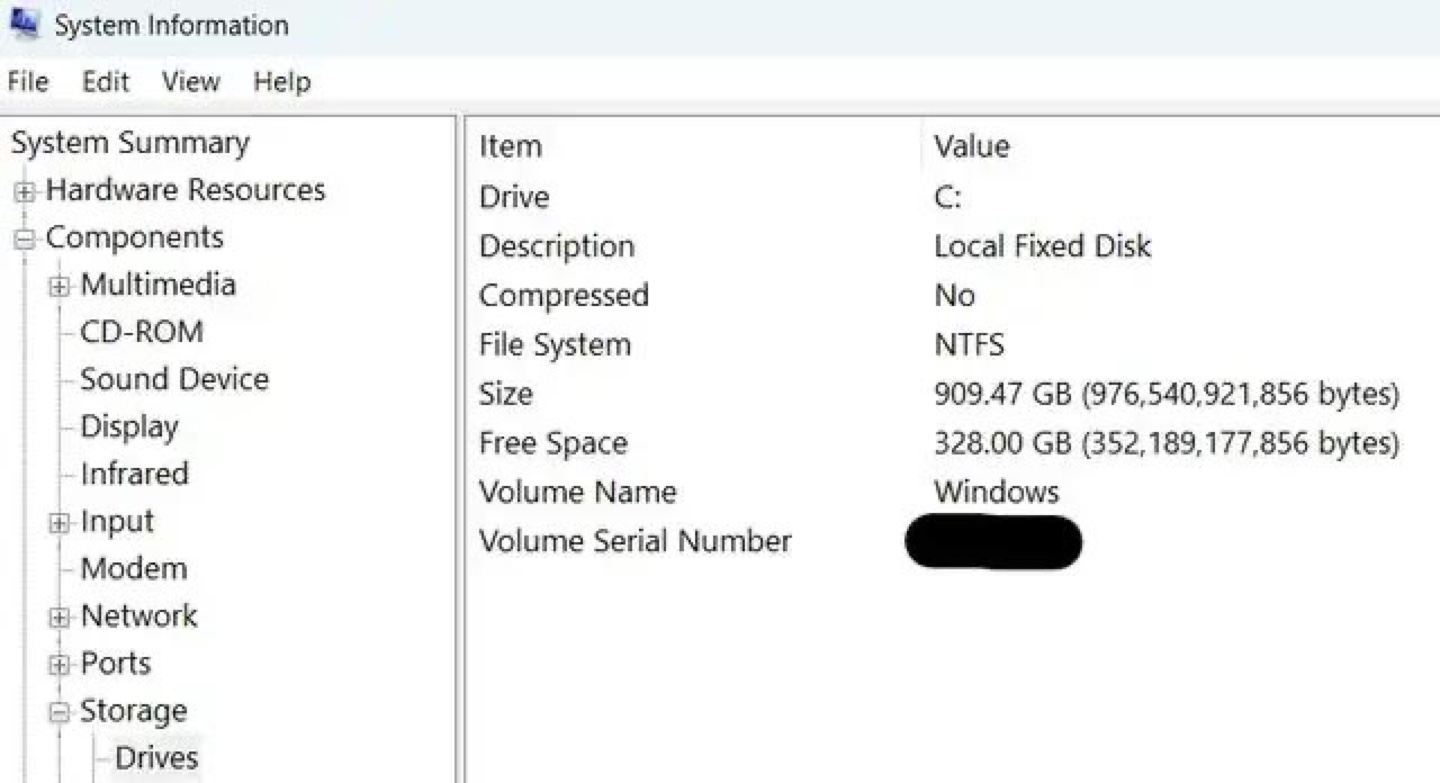This screenshot has width=1440, height=783.
Task: Select the Modem tree item
Action: [x=133, y=569]
